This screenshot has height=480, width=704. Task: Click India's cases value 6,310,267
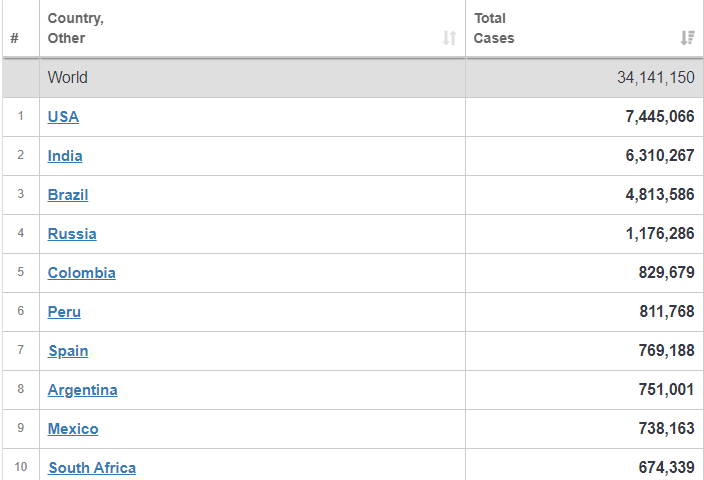click(x=659, y=156)
